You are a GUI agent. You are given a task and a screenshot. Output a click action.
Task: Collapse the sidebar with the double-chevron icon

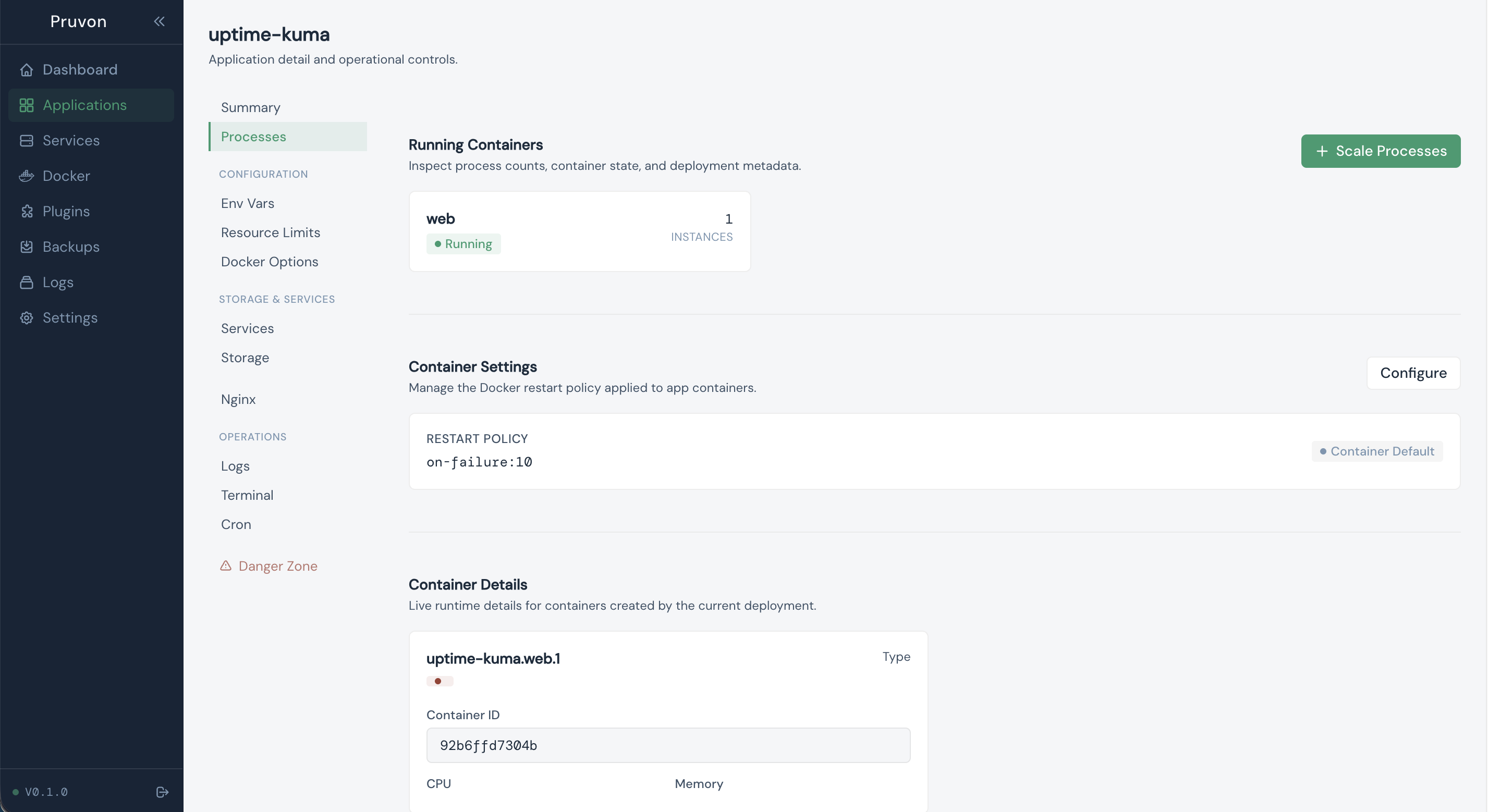pos(160,21)
